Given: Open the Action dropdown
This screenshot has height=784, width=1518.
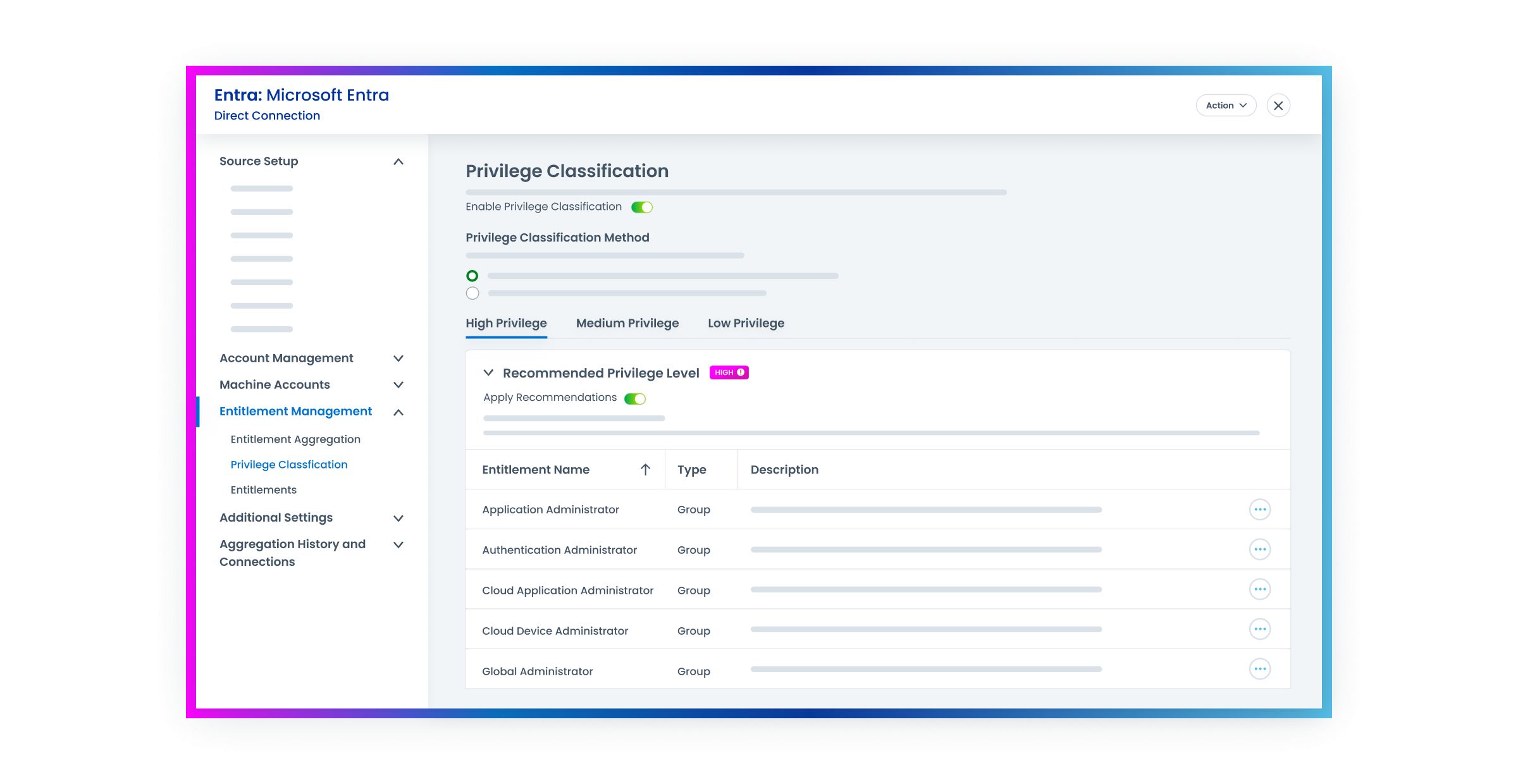Looking at the screenshot, I should click(1225, 106).
